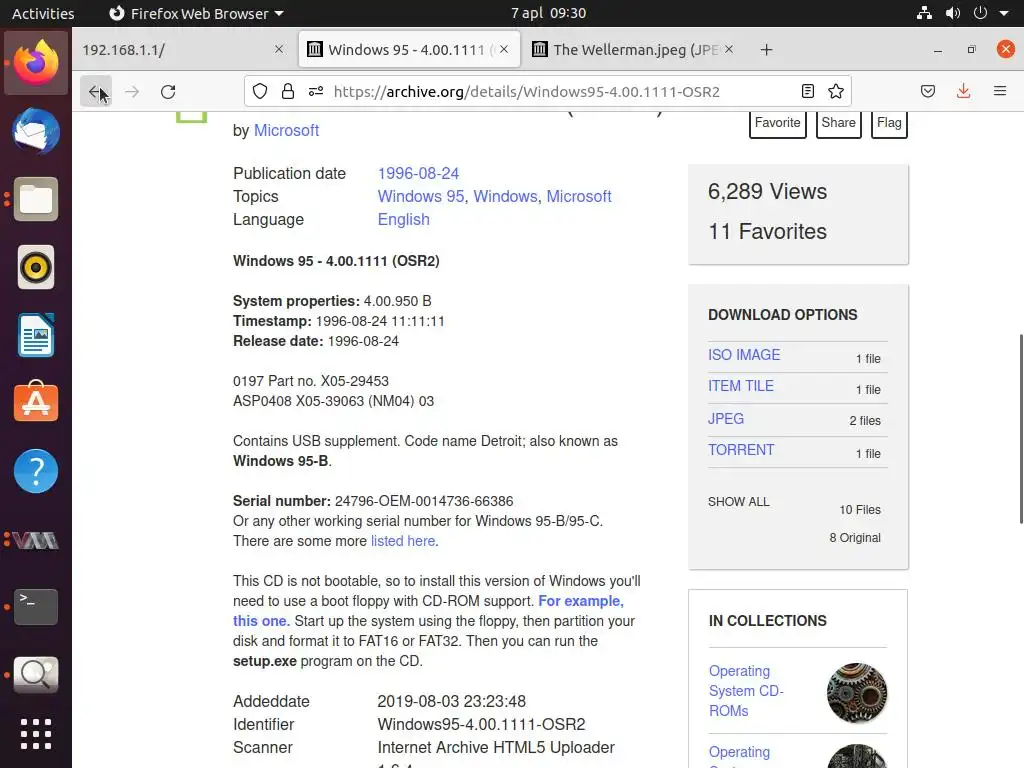Viewport: 1024px width, 768px height.
Task: Click the Favorite button
Action: click(x=777, y=123)
